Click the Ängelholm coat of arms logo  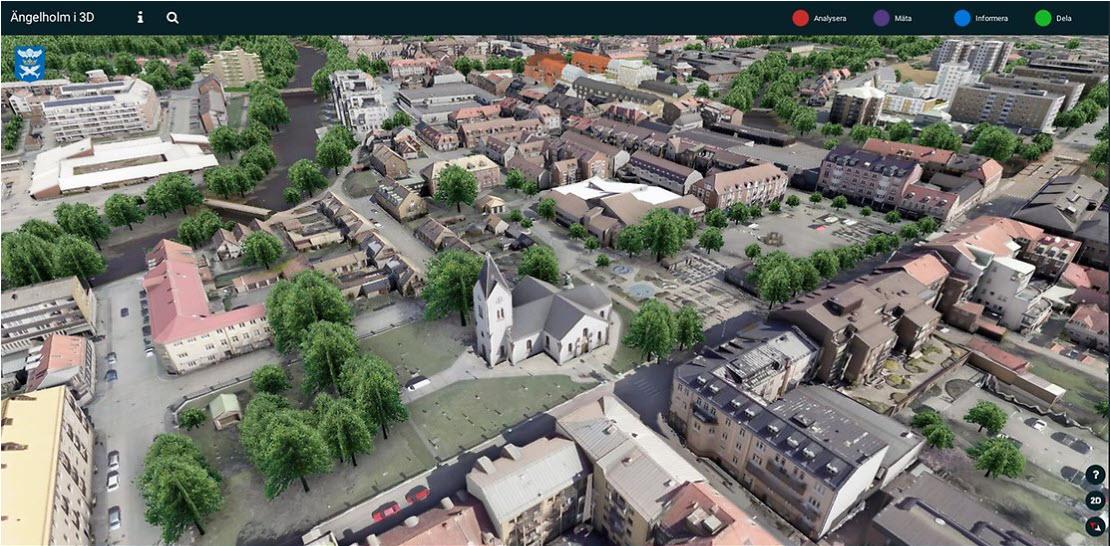click(x=30, y=63)
